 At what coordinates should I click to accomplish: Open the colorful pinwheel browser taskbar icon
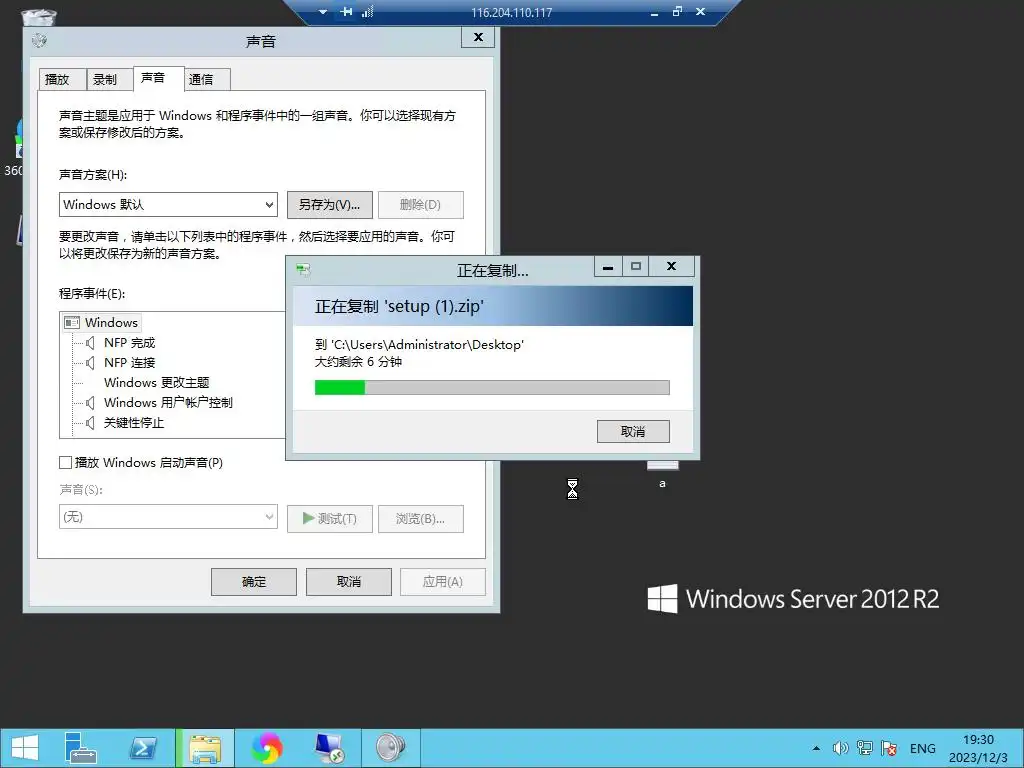pyautogui.click(x=267, y=748)
